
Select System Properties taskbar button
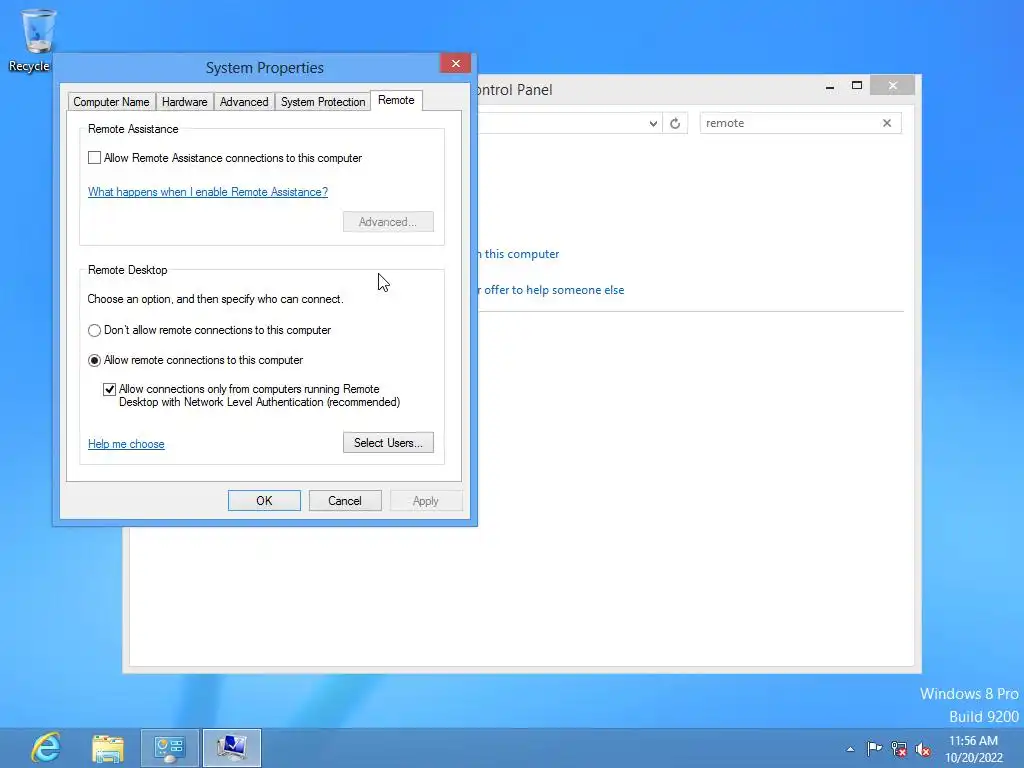pyautogui.click(x=232, y=748)
